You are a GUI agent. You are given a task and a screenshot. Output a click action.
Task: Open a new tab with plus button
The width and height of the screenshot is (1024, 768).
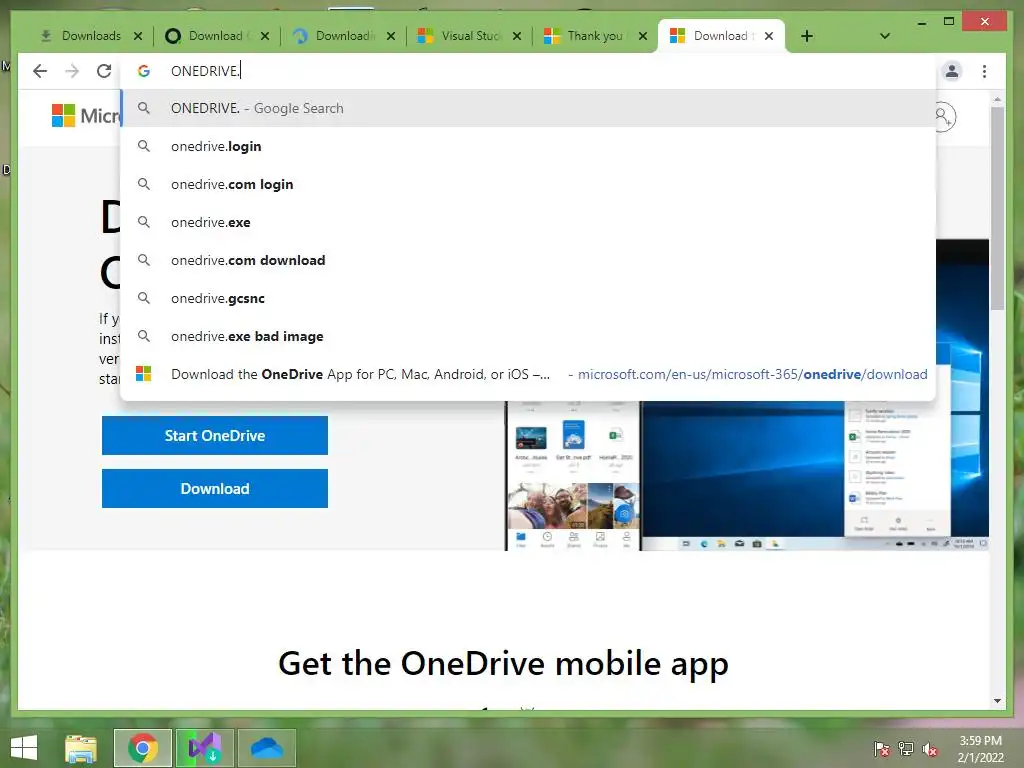pos(807,36)
